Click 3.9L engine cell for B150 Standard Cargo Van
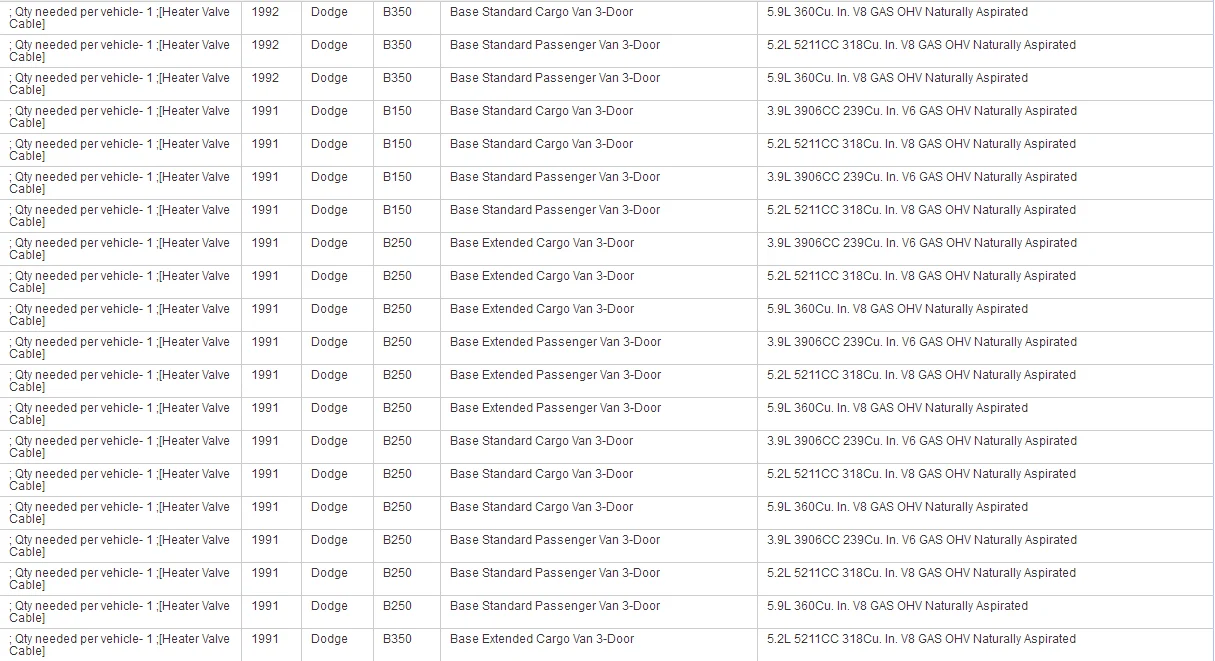 (x=985, y=117)
